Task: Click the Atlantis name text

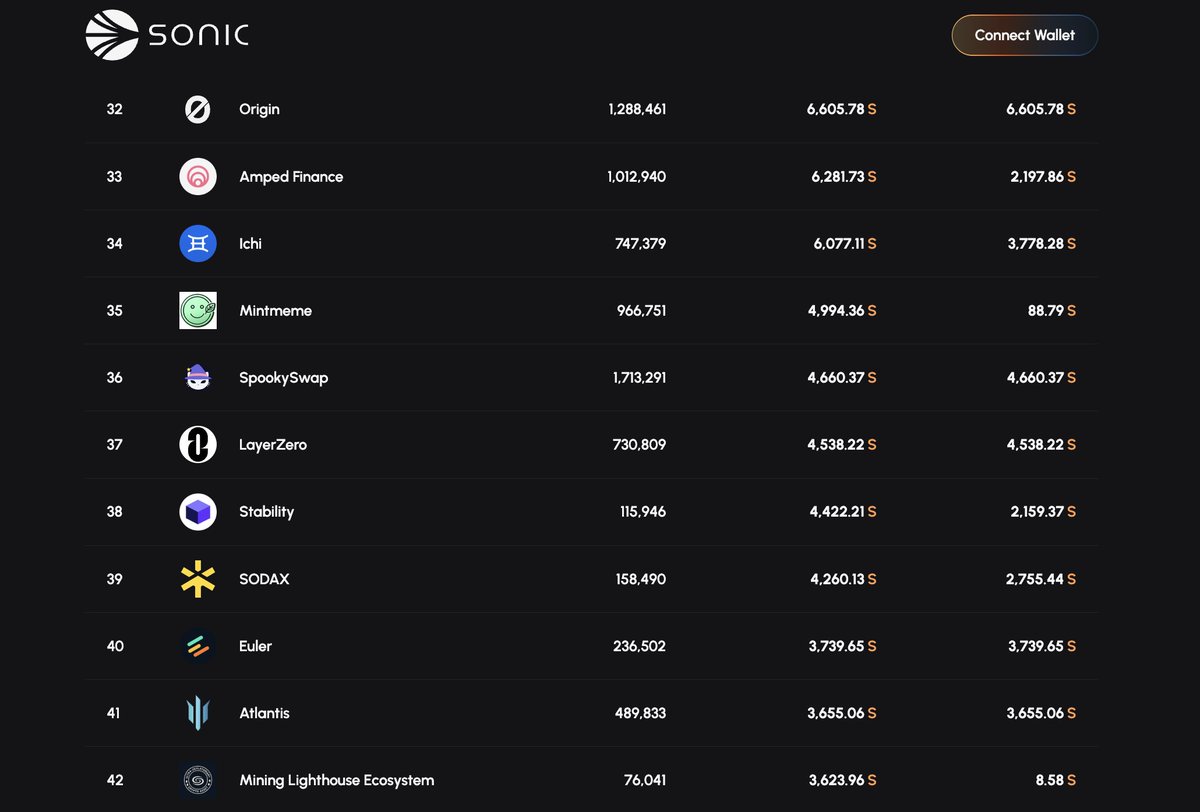Action: coord(265,713)
